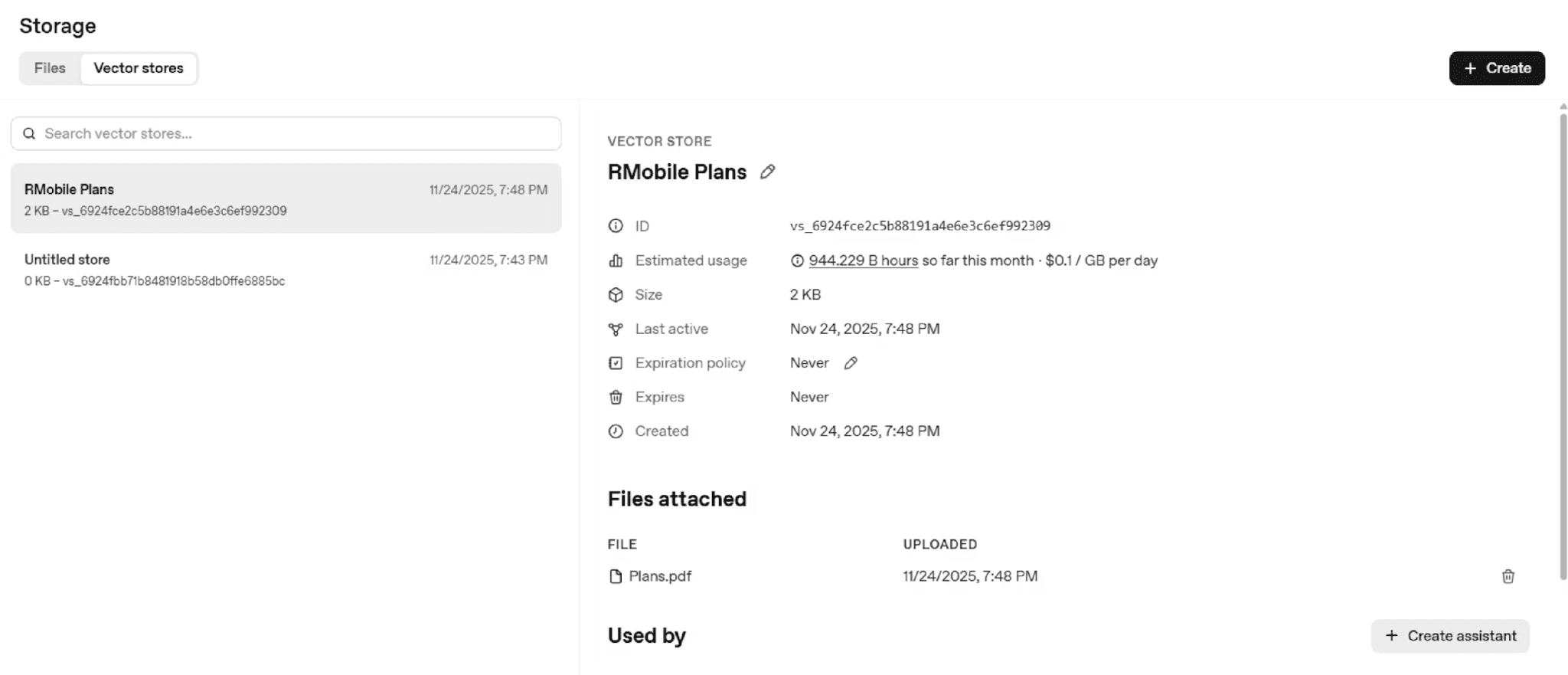Select the Vector stores tab
Image resolution: width=1568 pixels, height=675 pixels.
tap(139, 68)
